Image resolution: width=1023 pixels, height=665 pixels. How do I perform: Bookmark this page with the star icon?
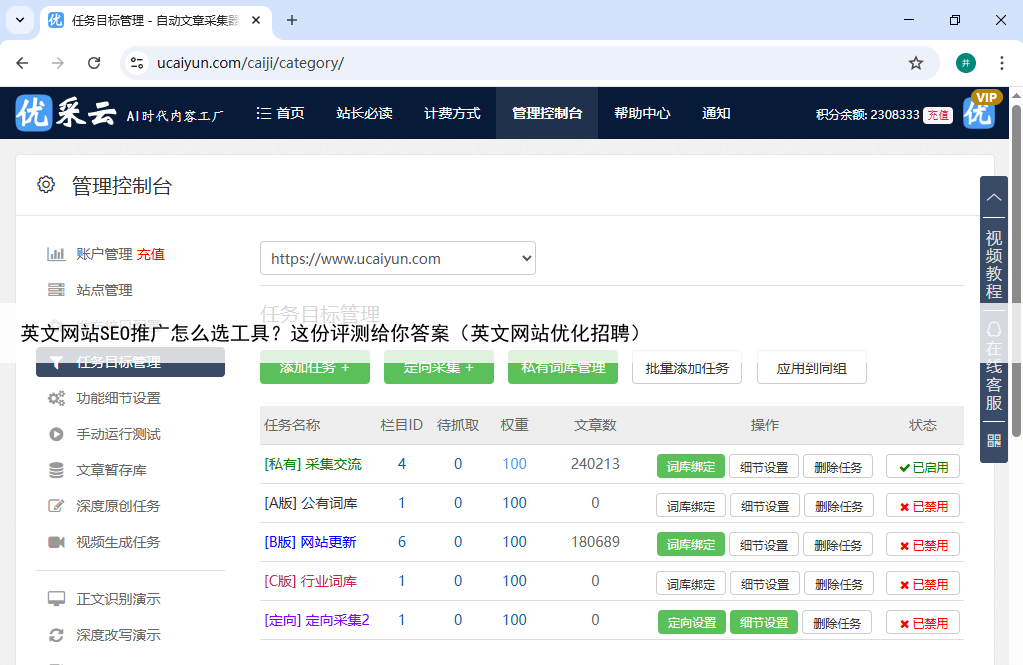coord(915,63)
